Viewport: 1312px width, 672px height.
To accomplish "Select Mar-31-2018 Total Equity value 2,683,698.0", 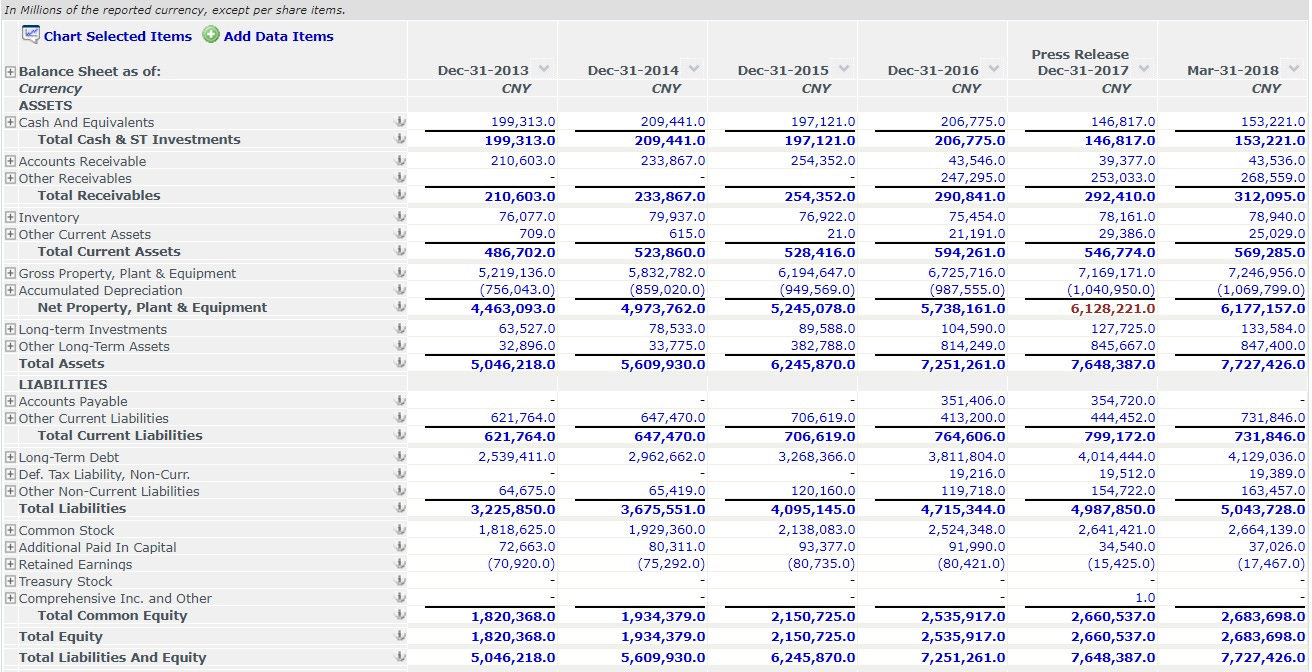I will point(1263,637).
